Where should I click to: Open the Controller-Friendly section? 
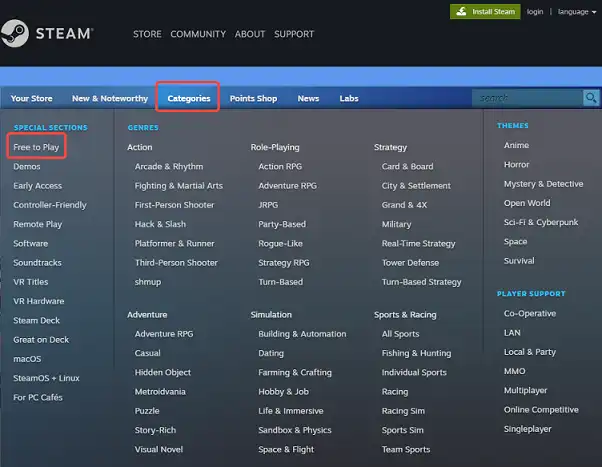50,205
